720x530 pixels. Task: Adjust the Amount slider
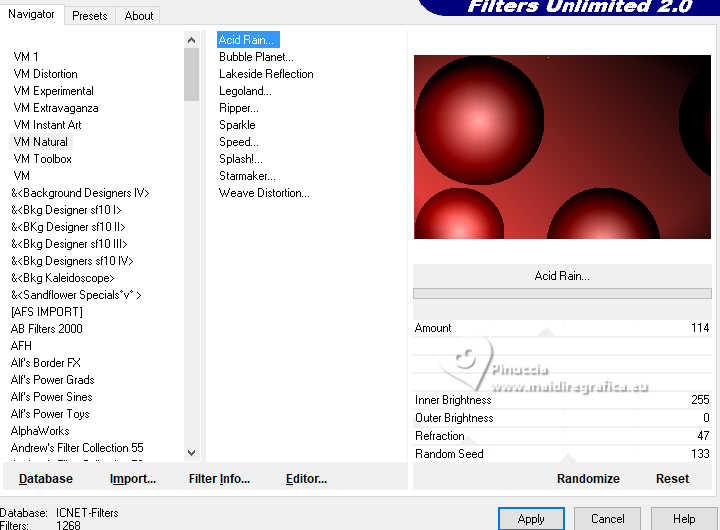coord(562,328)
